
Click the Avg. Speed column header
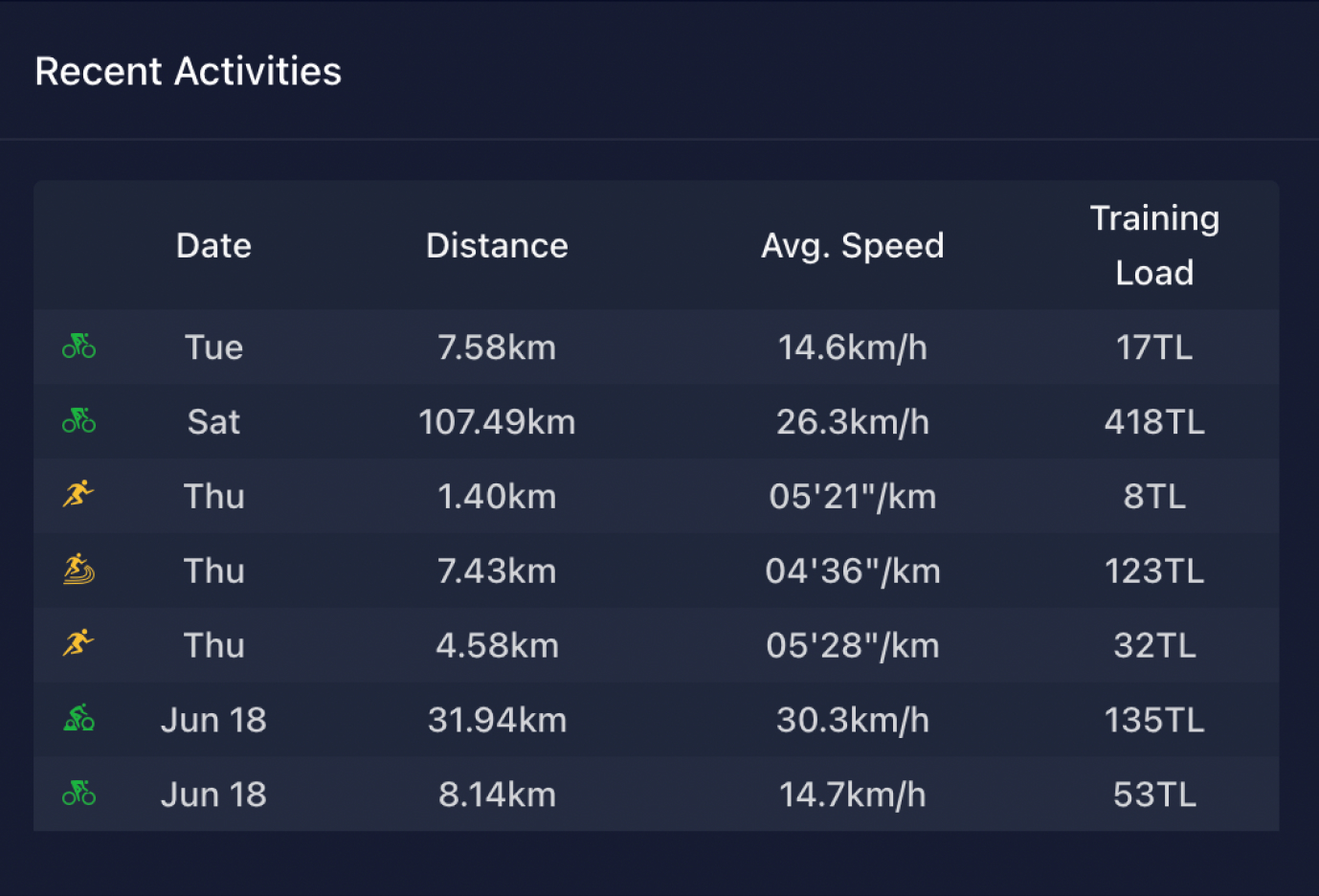point(852,246)
